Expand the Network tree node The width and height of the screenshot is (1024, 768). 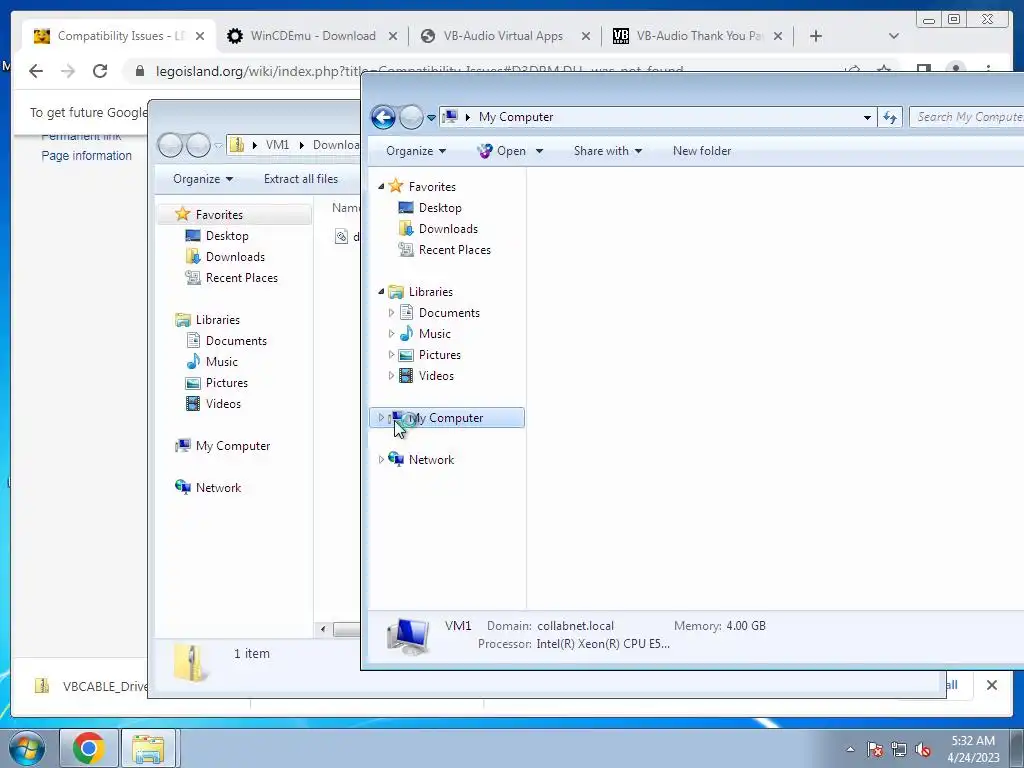click(x=381, y=460)
